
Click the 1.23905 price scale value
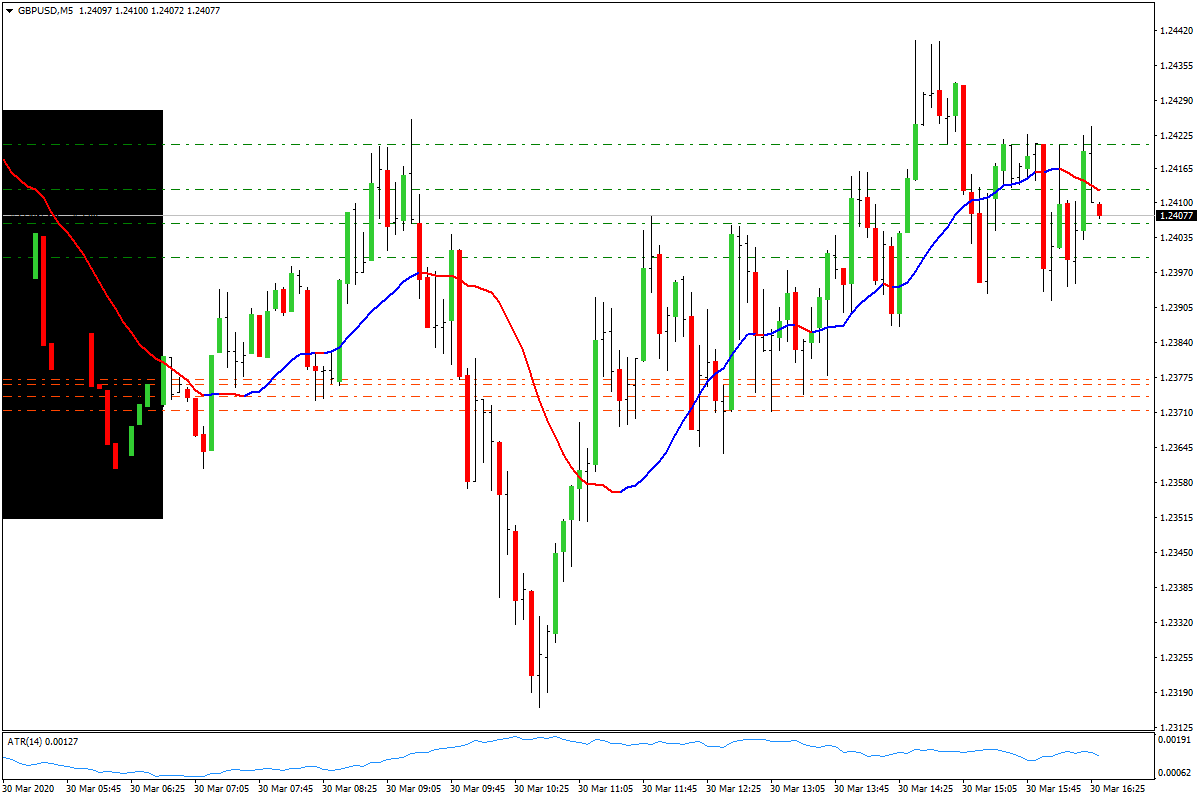[x=1178, y=309]
